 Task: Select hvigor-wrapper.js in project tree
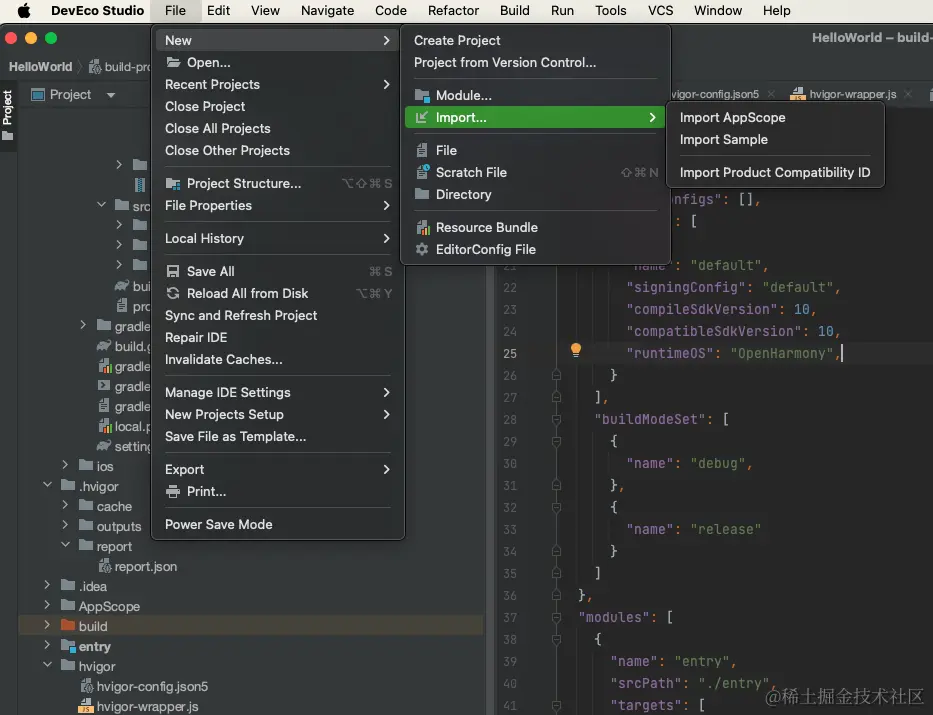tap(147, 706)
